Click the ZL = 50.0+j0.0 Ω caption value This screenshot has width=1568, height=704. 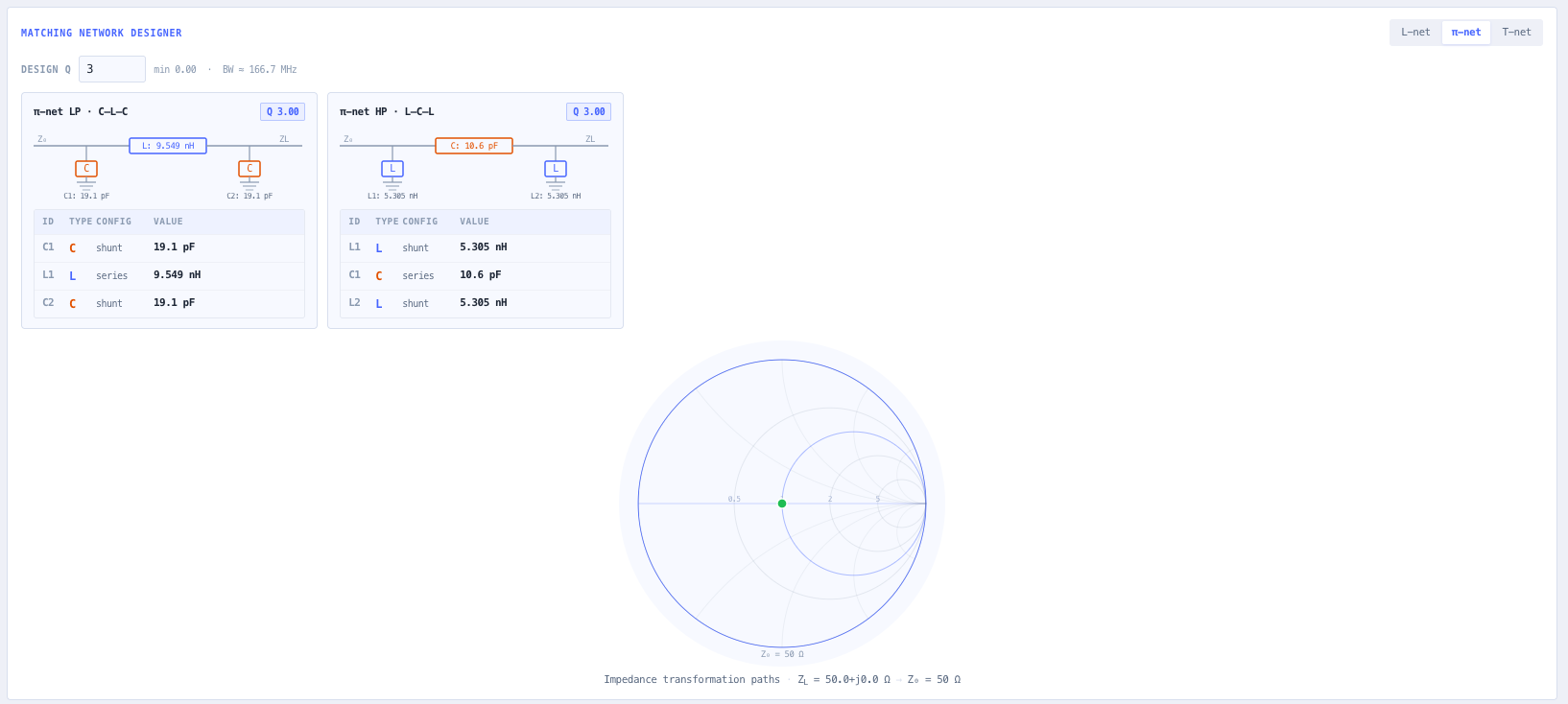(843, 680)
